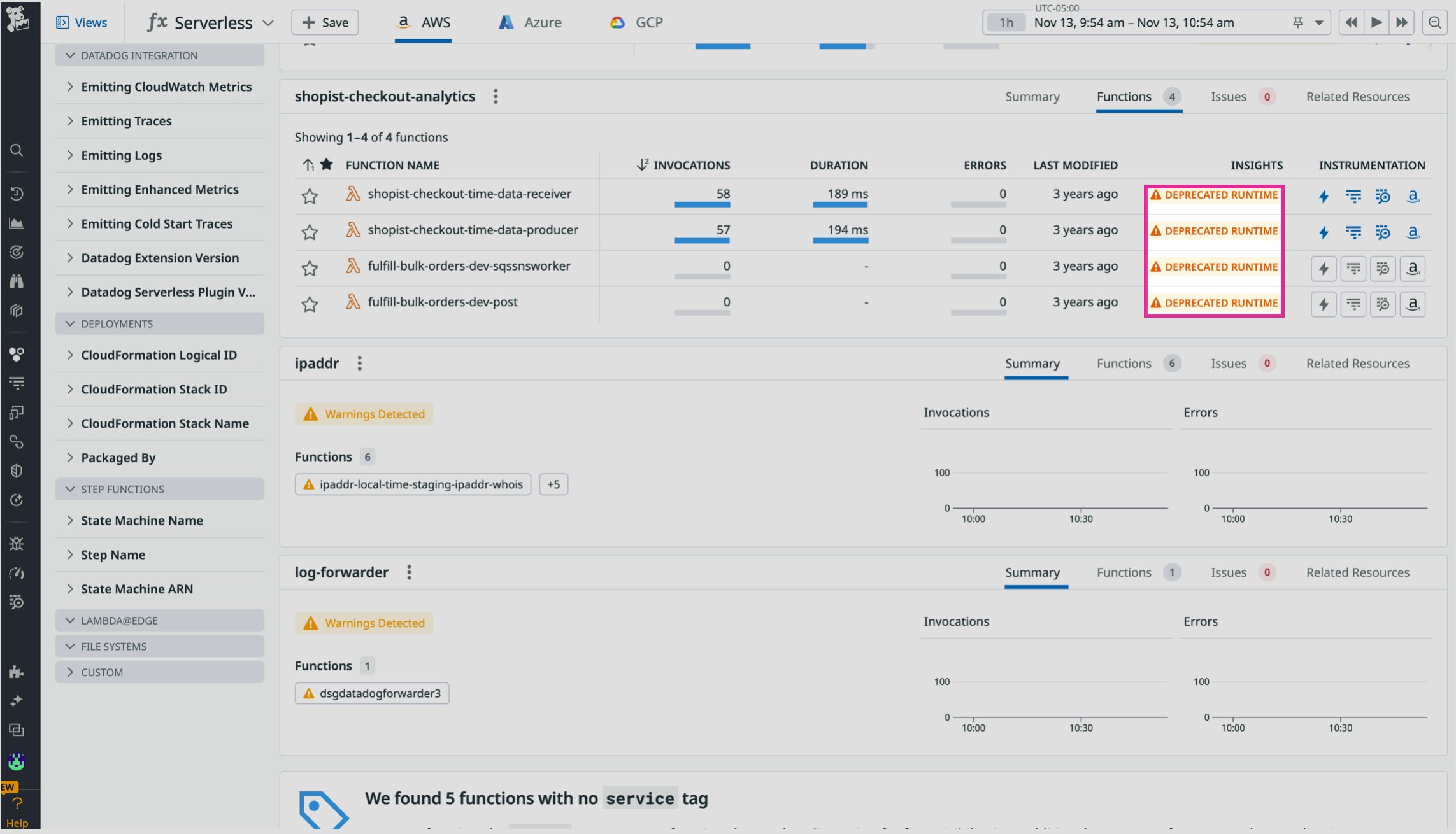Open the three-dot menu for shopist-checkout-analytics
Viewport: 1456px width, 834px height.
(x=496, y=97)
